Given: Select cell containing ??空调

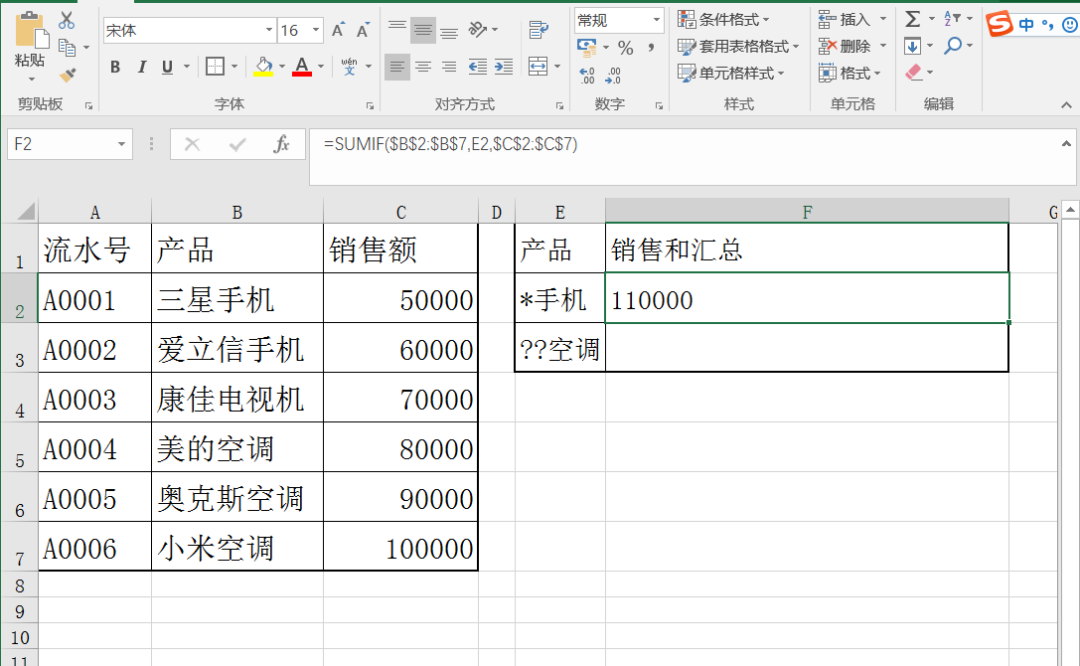Looking at the screenshot, I should pyautogui.click(x=559, y=349).
